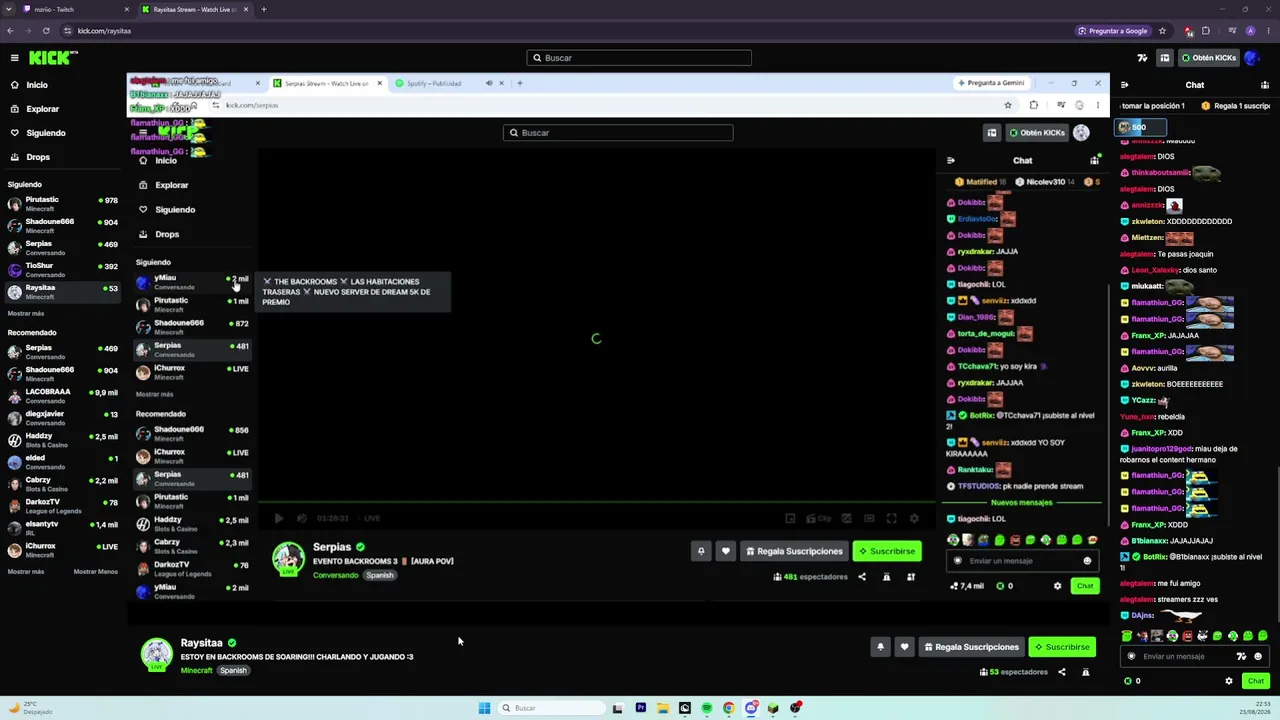Click username thinkaboutsamiii in the chat
This screenshot has width=1280, height=720.
point(1160,173)
